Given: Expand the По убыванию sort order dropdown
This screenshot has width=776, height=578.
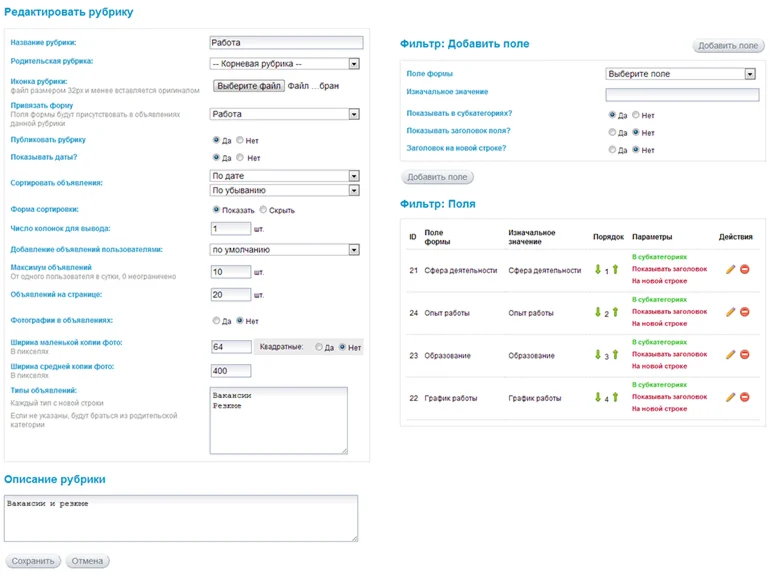Looking at the screenshot, I should pyautogui.click(x=285, y=190).
